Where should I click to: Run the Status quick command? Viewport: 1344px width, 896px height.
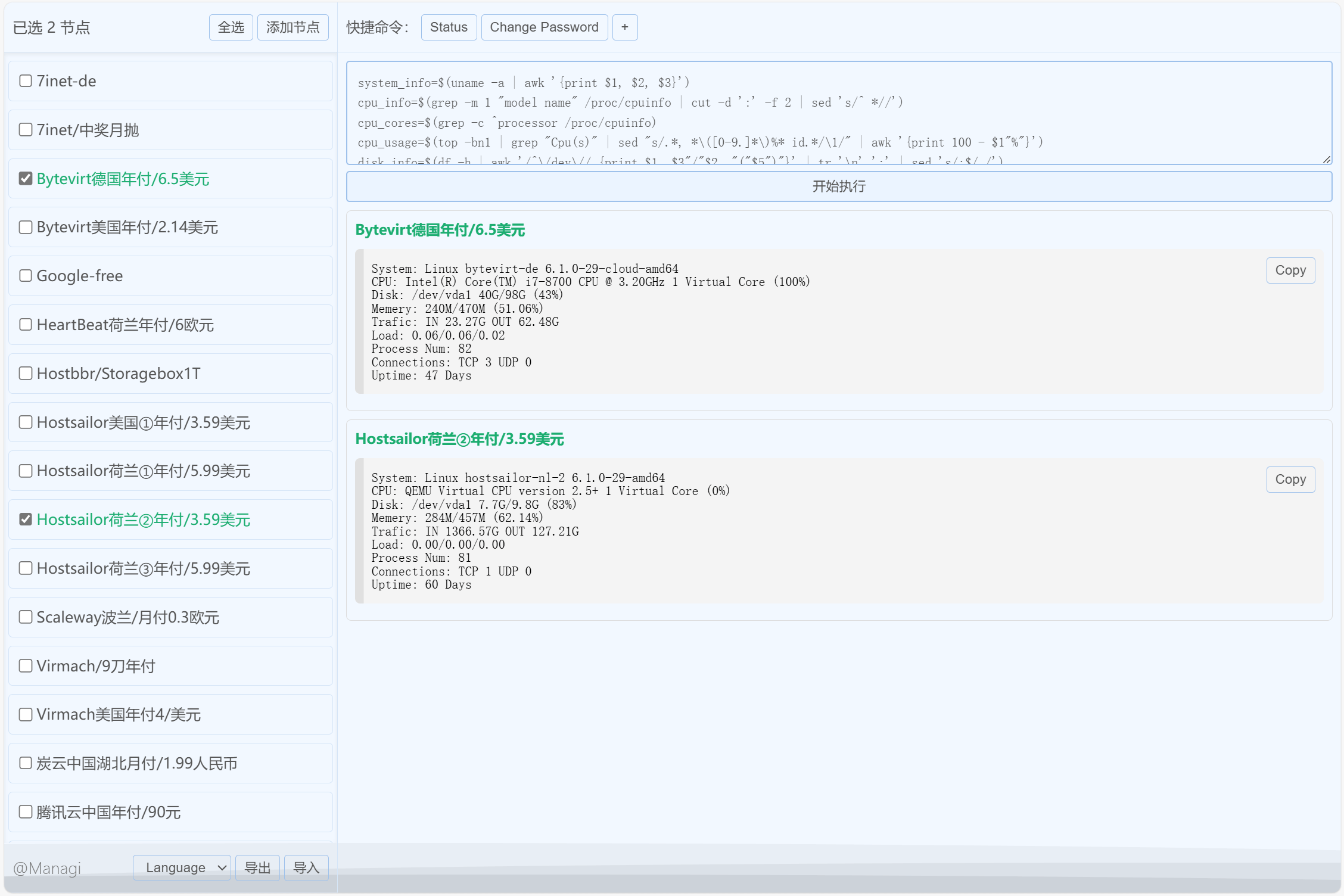449,27
